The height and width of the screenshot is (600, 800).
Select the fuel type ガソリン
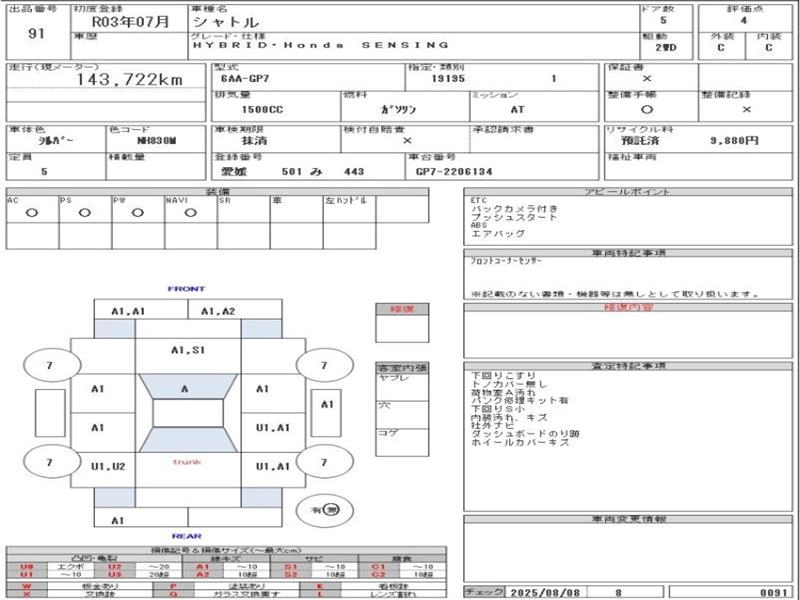(398, 110)
